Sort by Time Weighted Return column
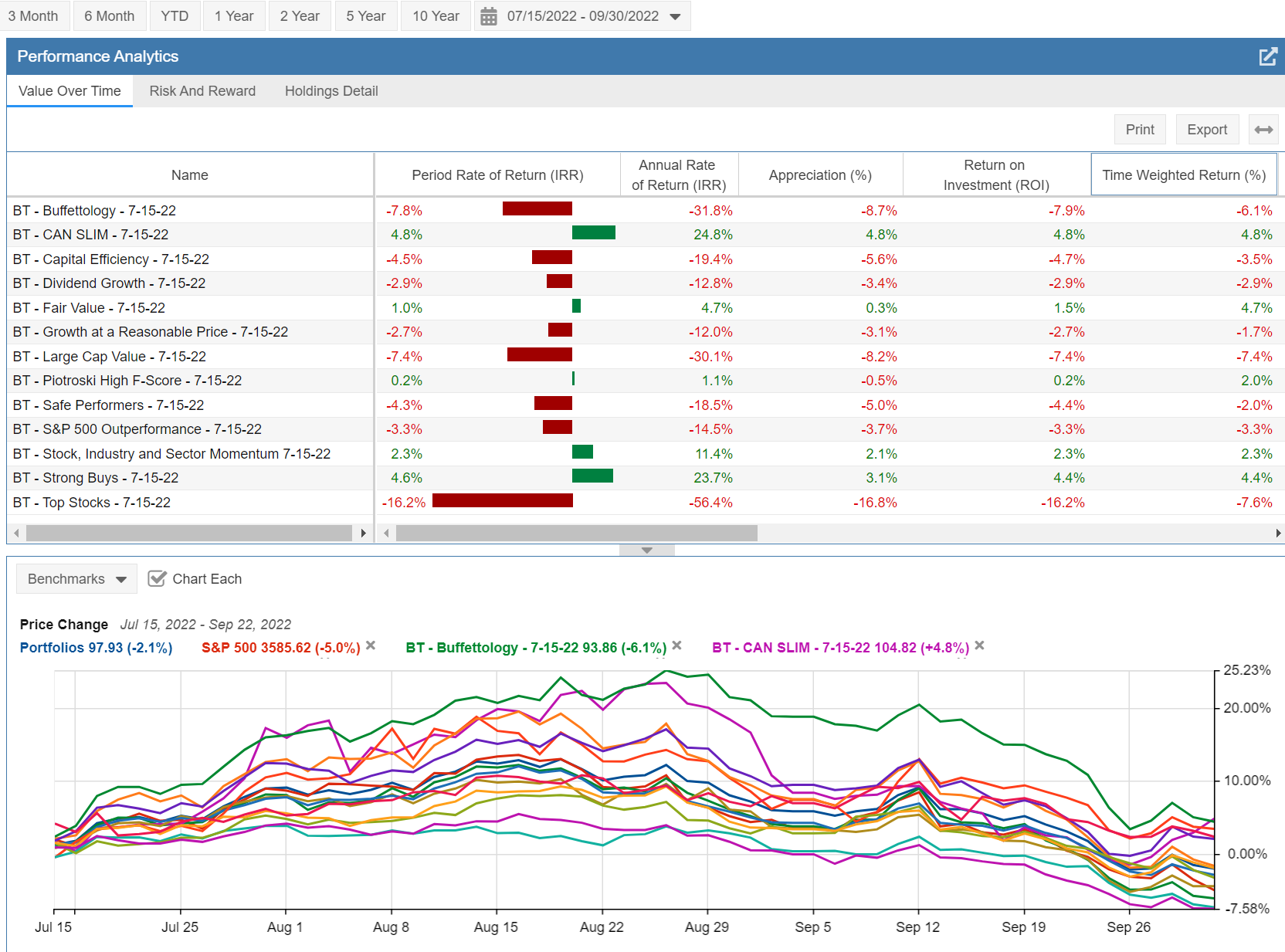The image size is (1285, 952). click(x=1183, y=175)
